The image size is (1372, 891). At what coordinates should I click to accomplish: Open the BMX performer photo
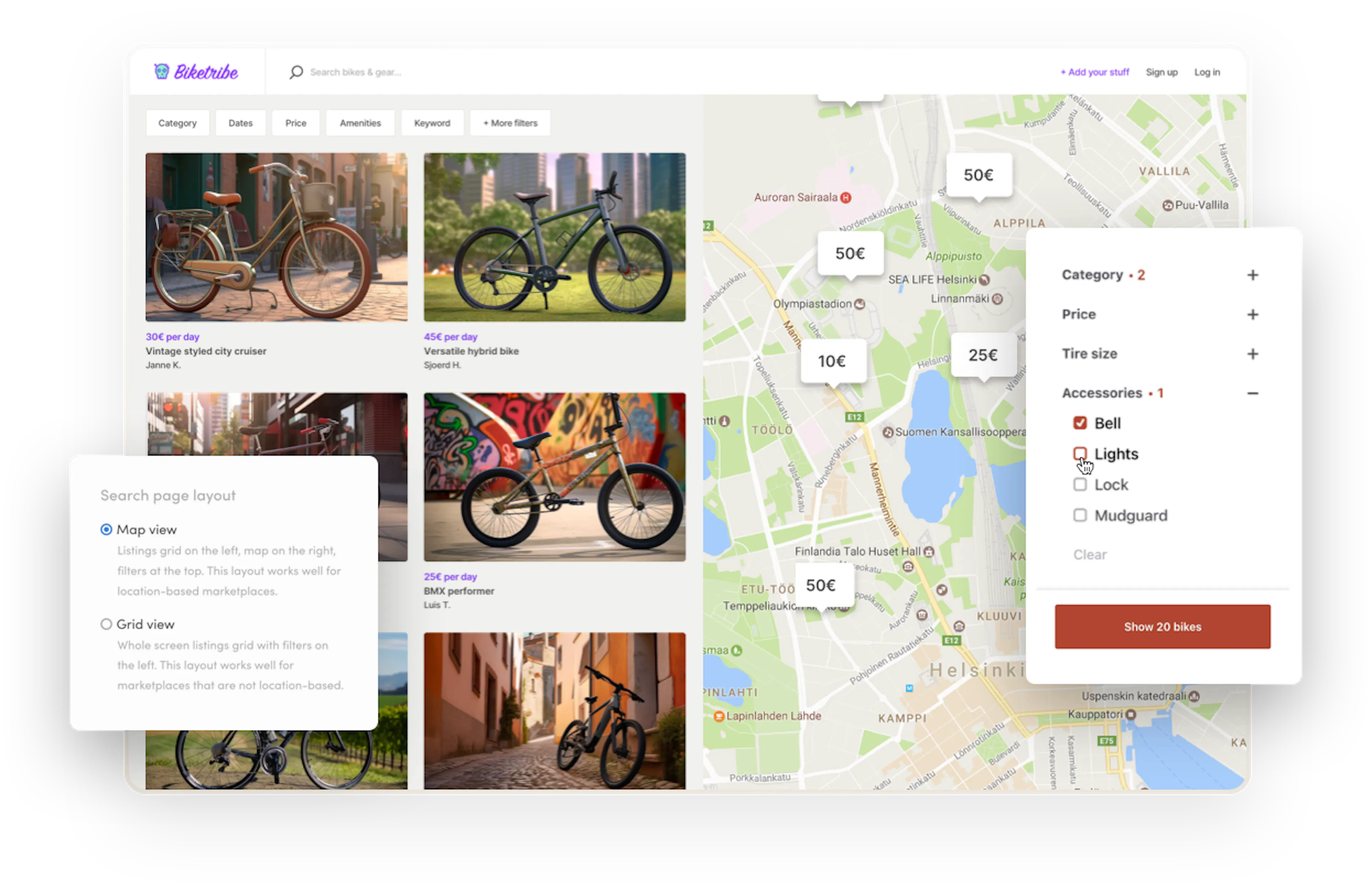[555, 477]
